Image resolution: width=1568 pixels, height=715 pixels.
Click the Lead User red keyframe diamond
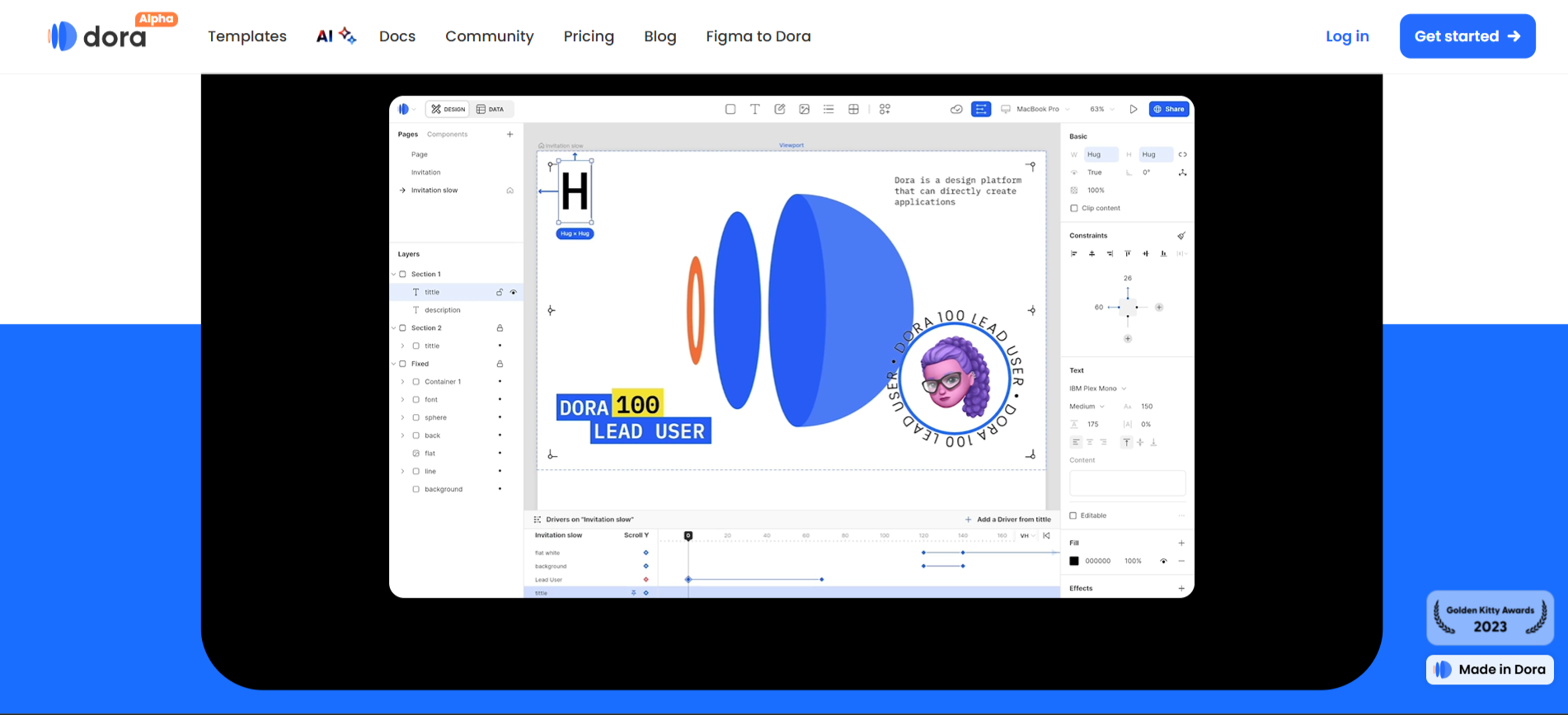click(646, 580)
